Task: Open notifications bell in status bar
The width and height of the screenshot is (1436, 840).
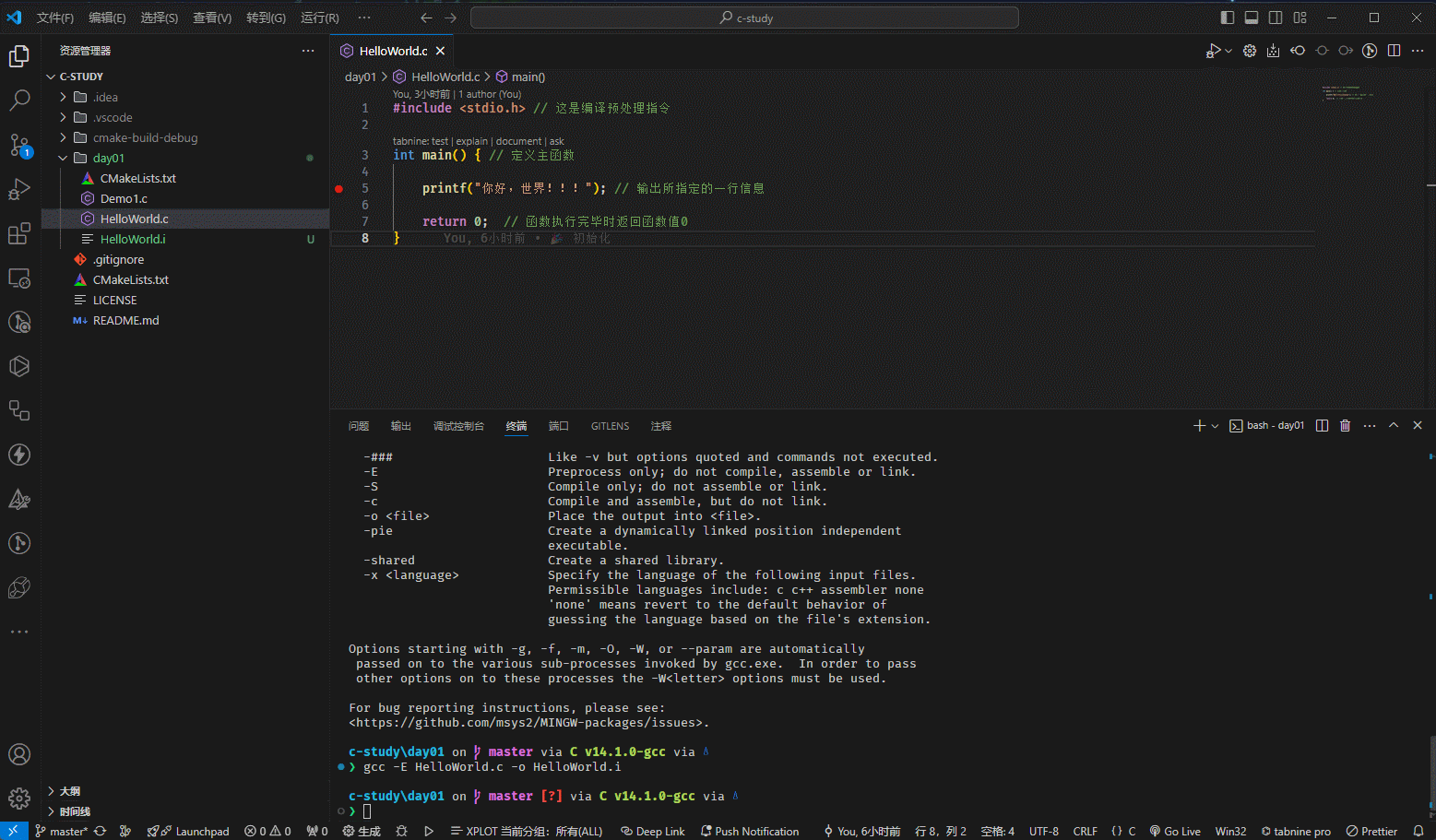Action: 1418,831
